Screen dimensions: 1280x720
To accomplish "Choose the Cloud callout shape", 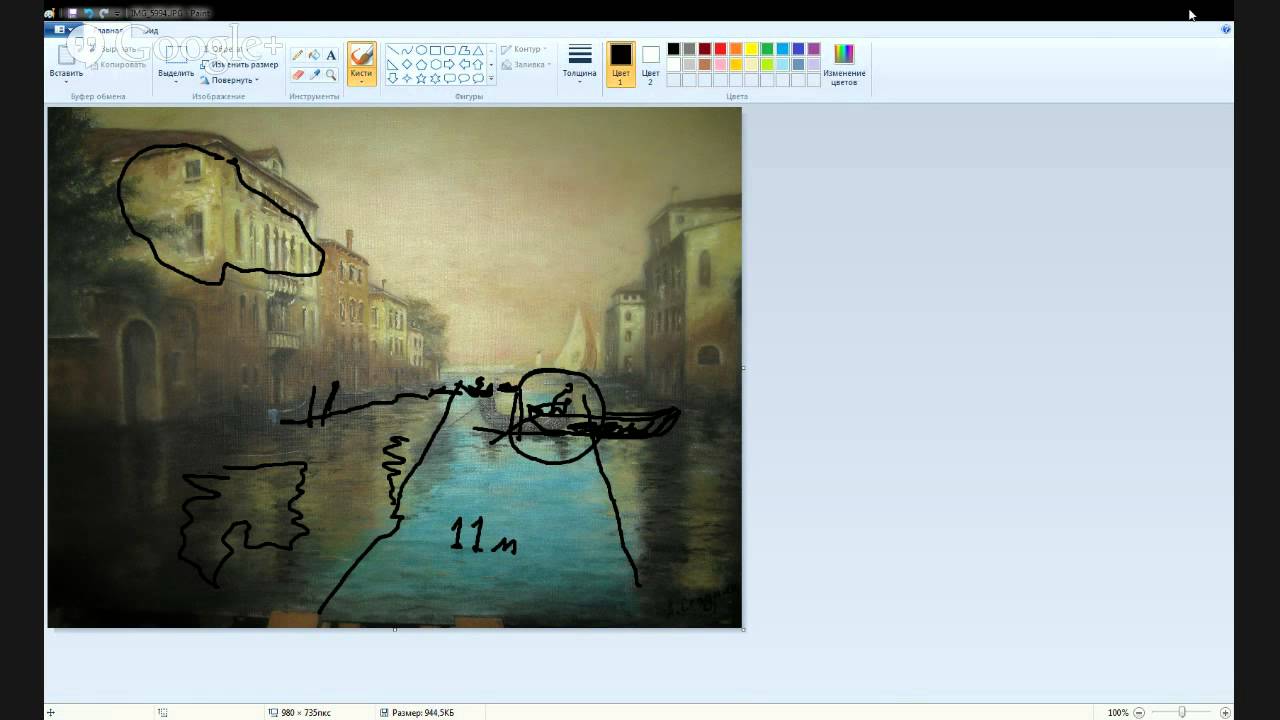I will point(478,78).
